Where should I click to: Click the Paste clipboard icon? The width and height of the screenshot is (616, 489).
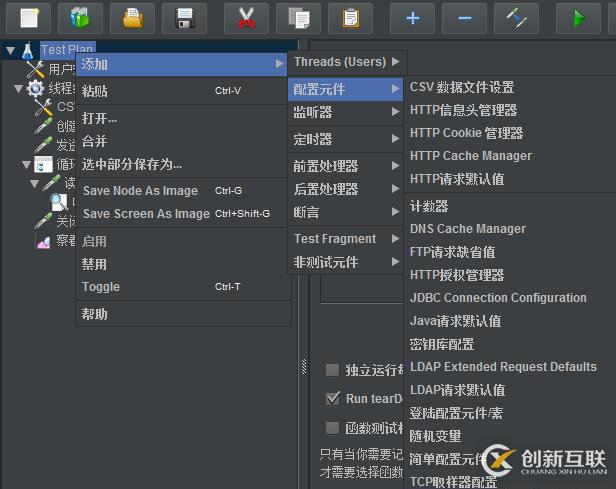[350, 18]
